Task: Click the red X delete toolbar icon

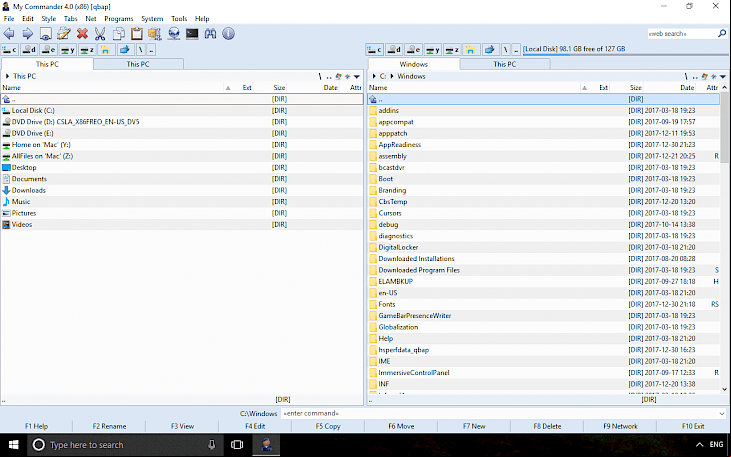Action: point(82,34)
